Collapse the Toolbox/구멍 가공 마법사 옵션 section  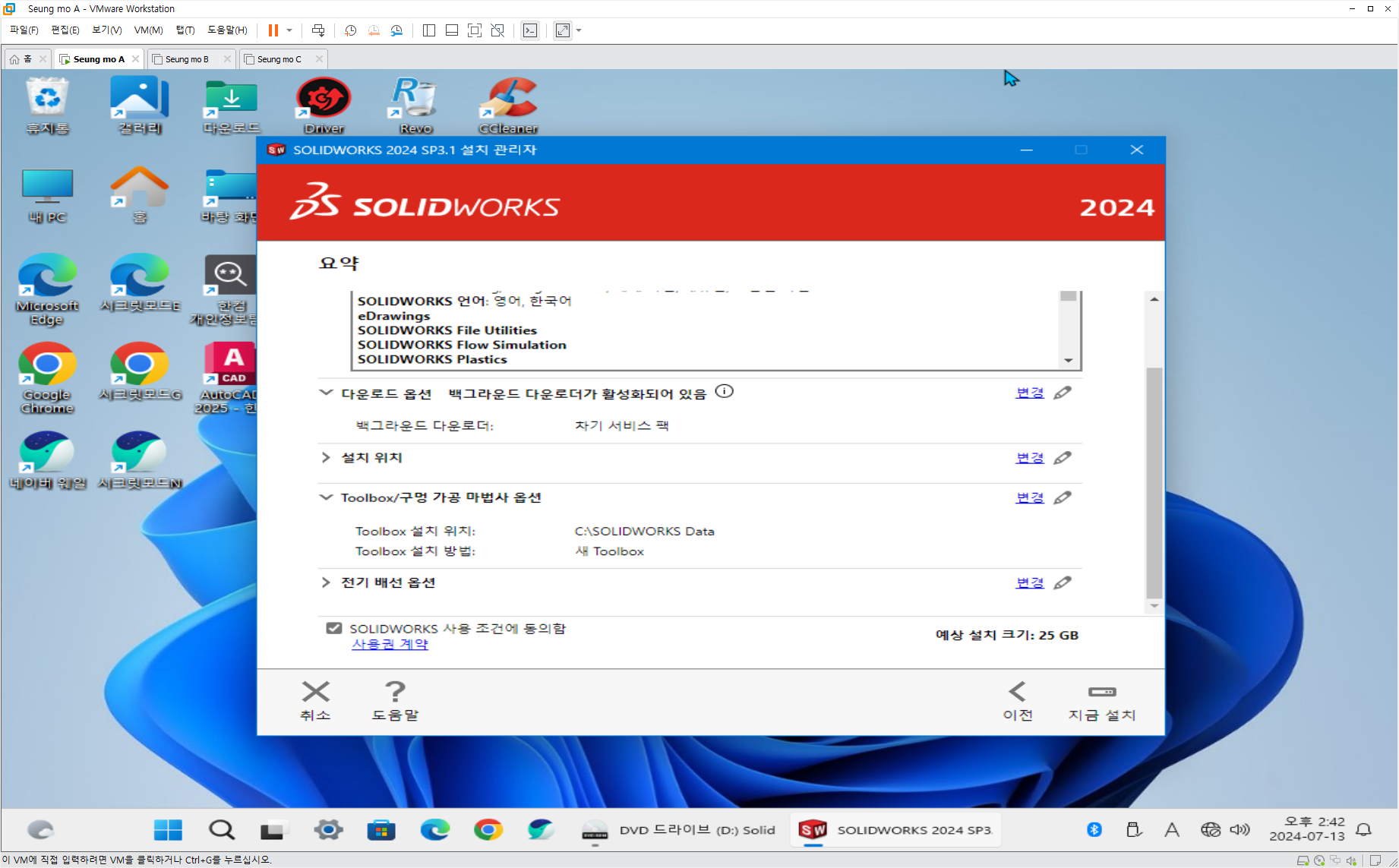[x=326, y=497]
